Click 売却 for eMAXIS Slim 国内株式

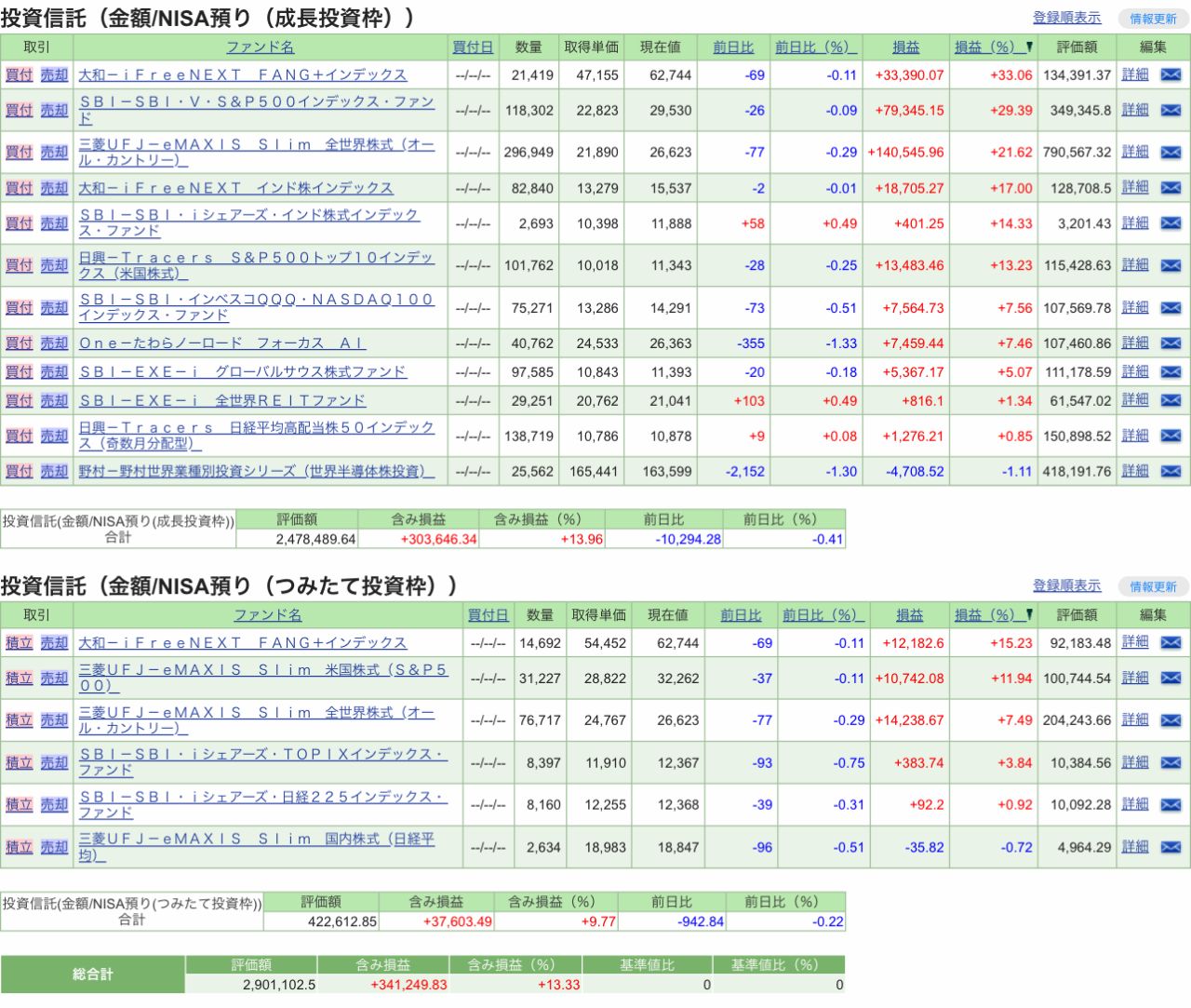coord(55,847)
